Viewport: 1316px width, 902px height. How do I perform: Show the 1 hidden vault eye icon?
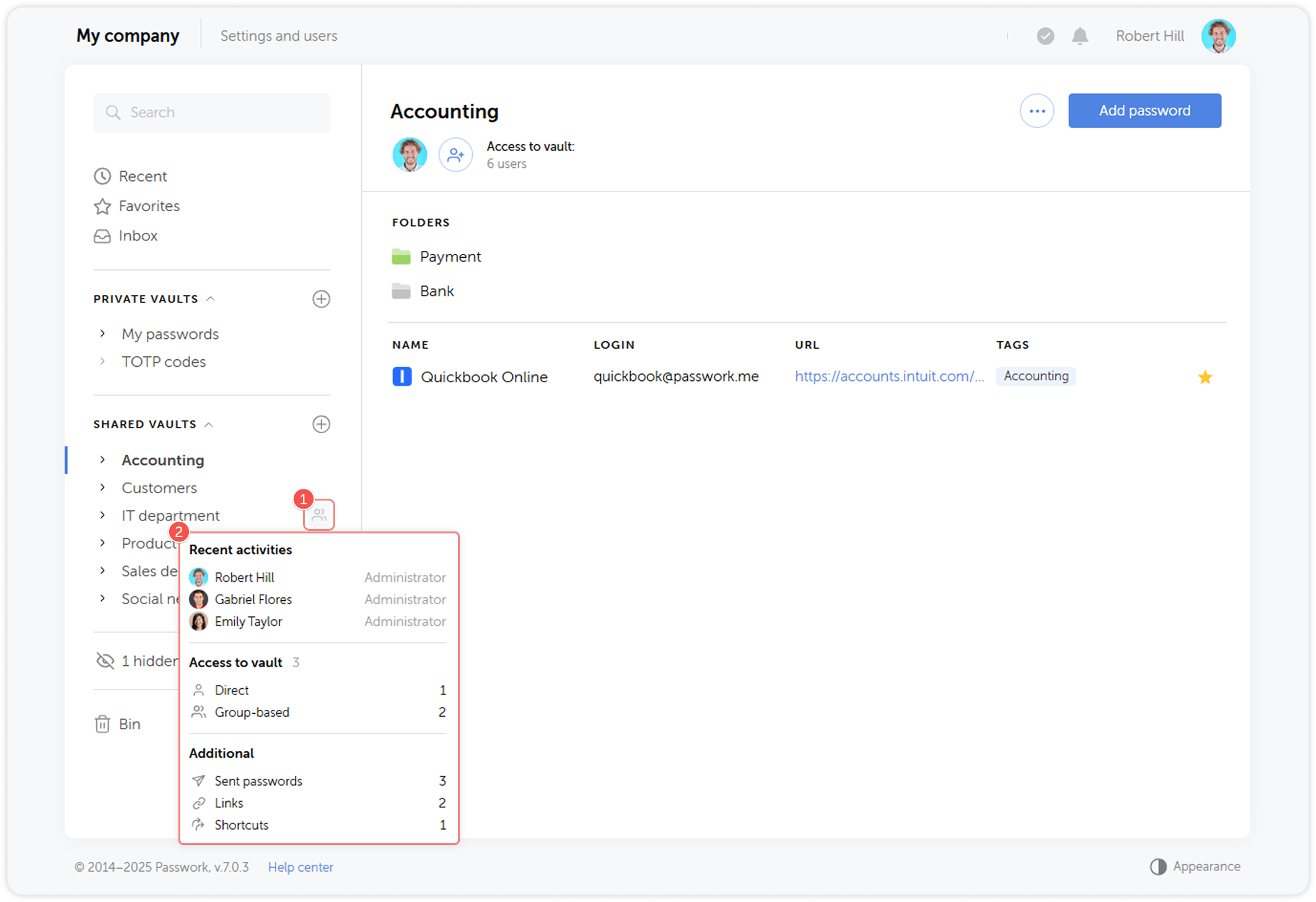point(105,661)
